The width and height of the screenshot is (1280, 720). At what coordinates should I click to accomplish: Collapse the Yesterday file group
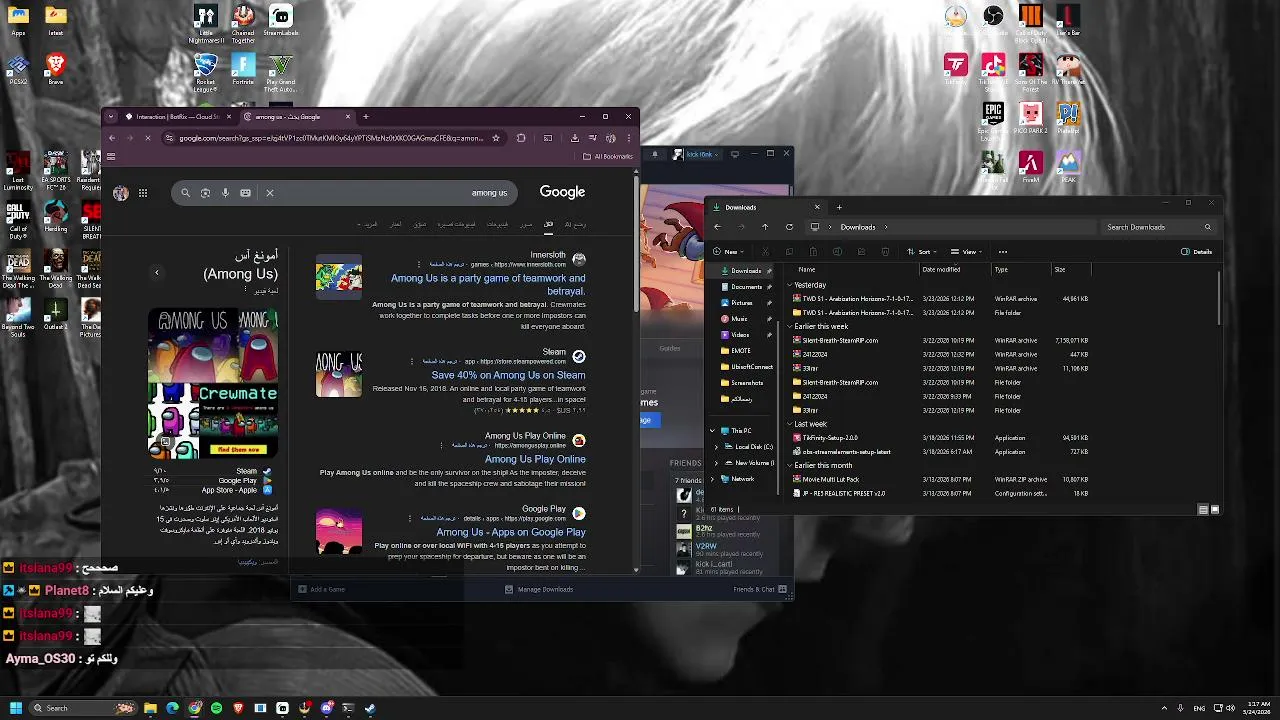tap(789, 285)
